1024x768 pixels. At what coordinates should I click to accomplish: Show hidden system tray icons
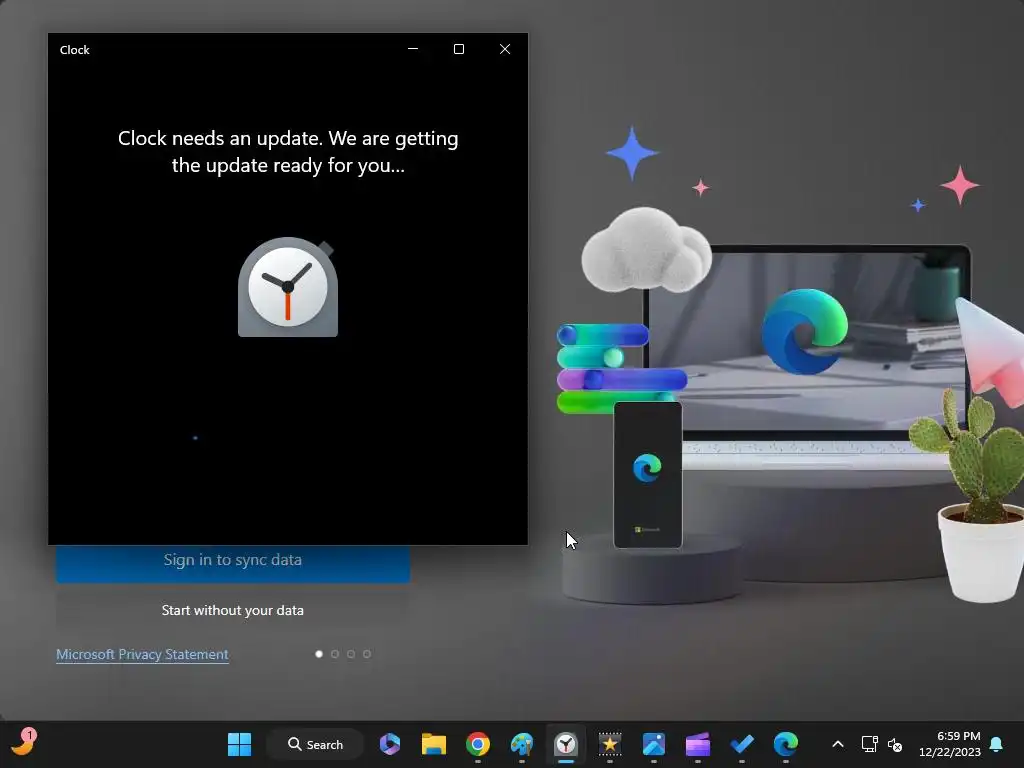click(x=838, y=744)
